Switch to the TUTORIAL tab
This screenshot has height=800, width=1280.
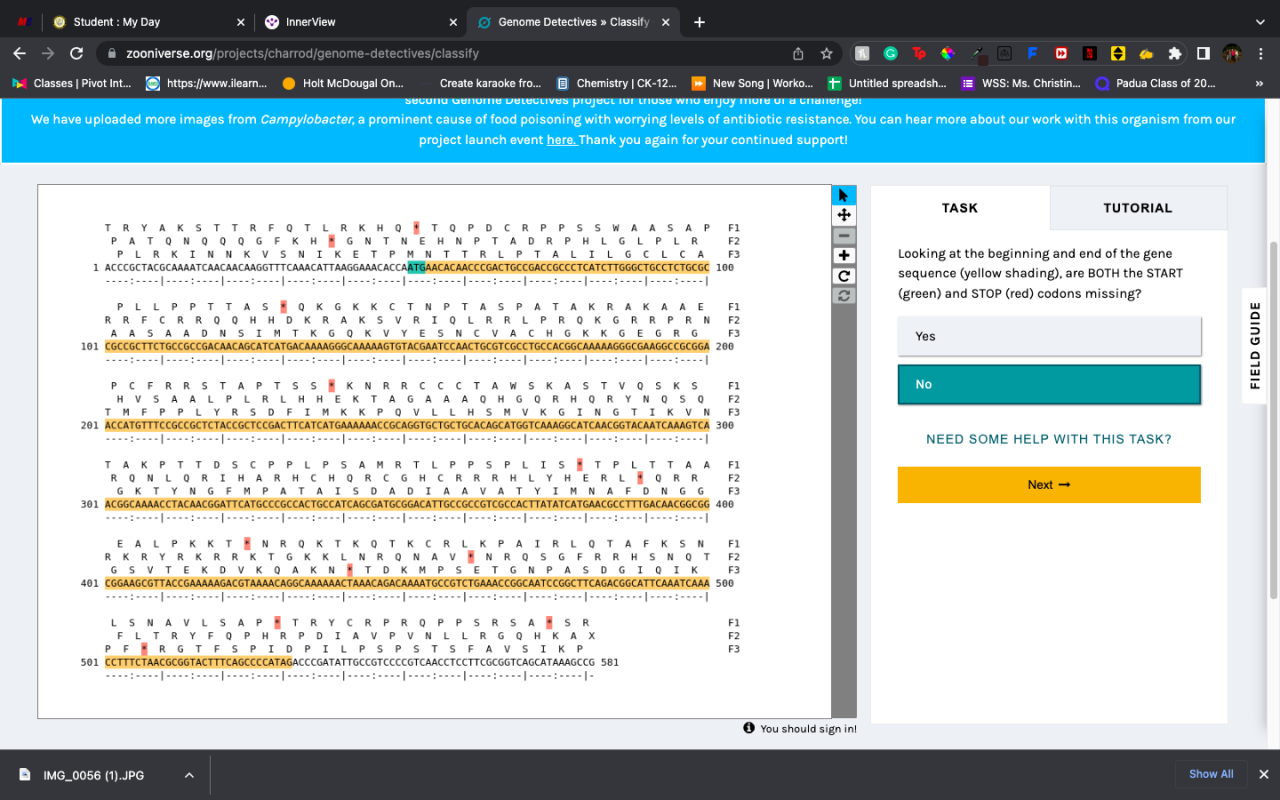click(1137, 208)
